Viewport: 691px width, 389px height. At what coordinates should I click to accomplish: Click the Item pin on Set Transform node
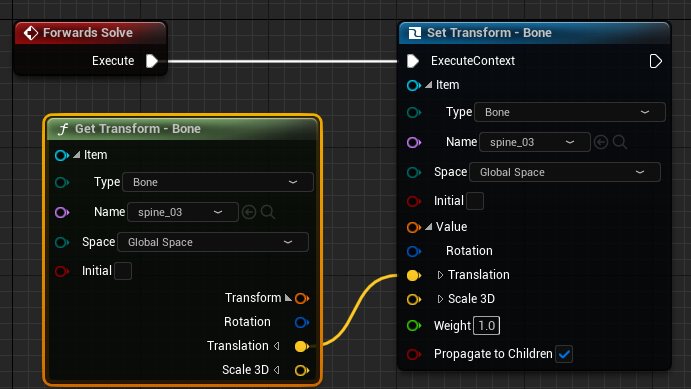click(413, 85)
